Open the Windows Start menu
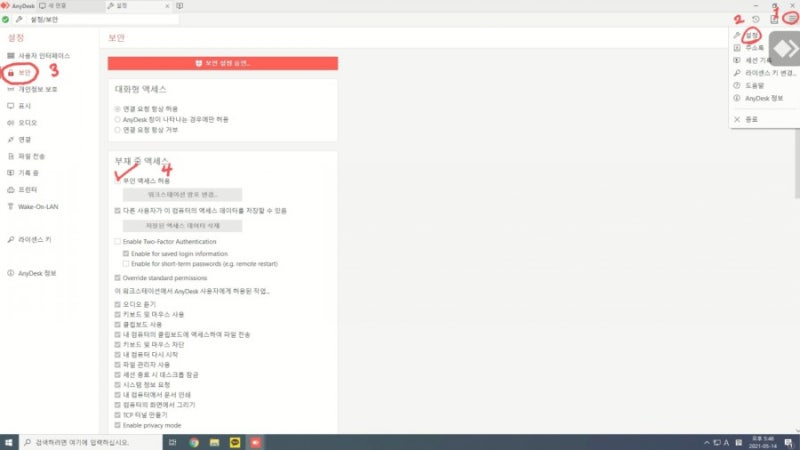The width and height of the screenshot is (800, 450). pos(9,442)
